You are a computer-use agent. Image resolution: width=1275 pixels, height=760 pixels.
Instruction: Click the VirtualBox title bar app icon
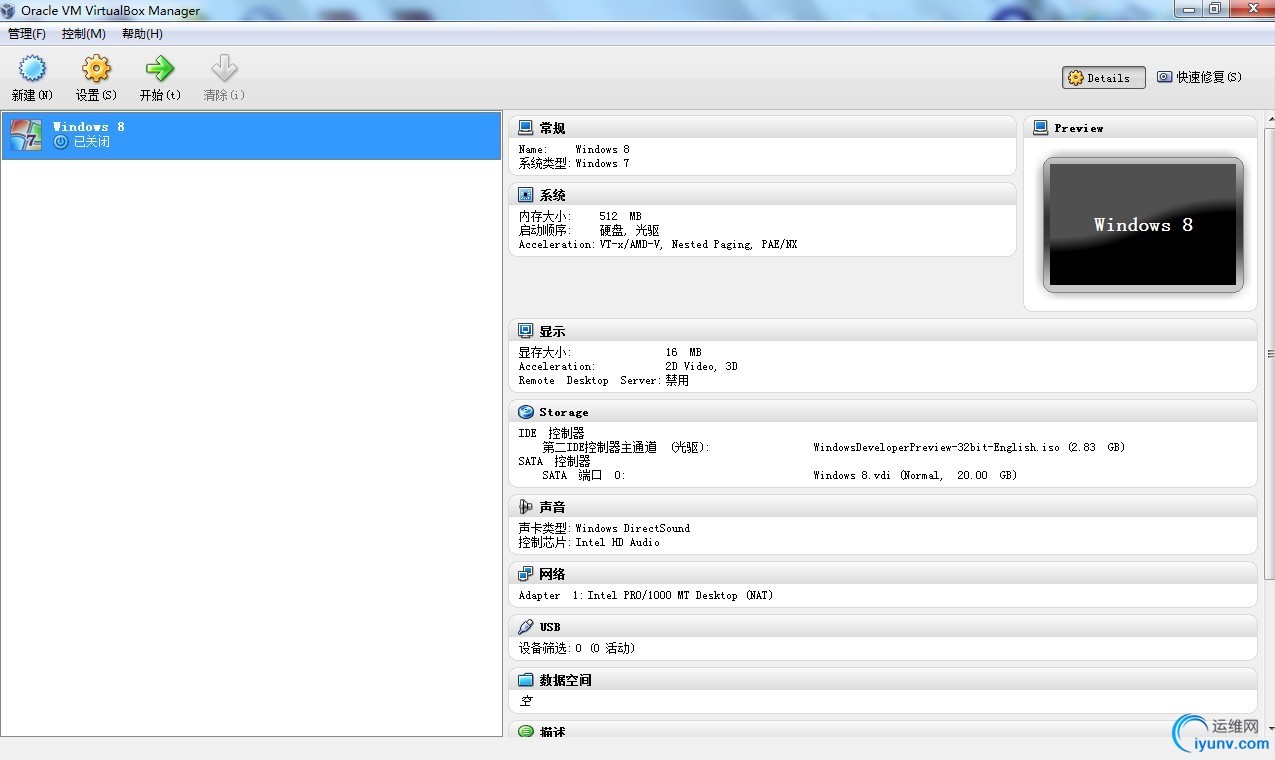[9, 11]
